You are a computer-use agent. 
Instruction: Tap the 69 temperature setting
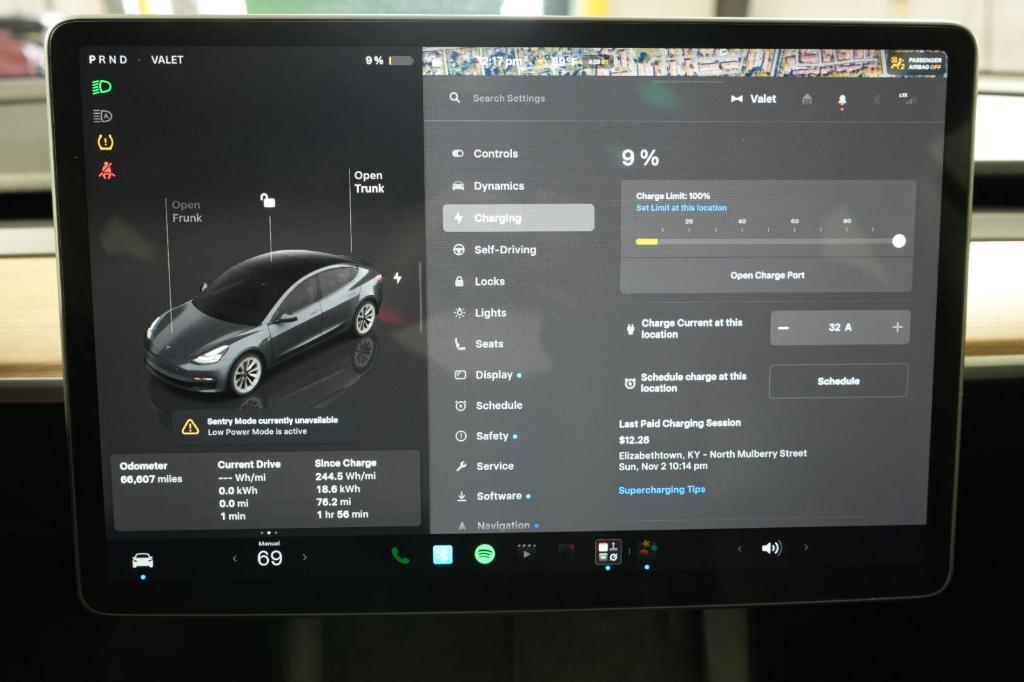point(270,558)
